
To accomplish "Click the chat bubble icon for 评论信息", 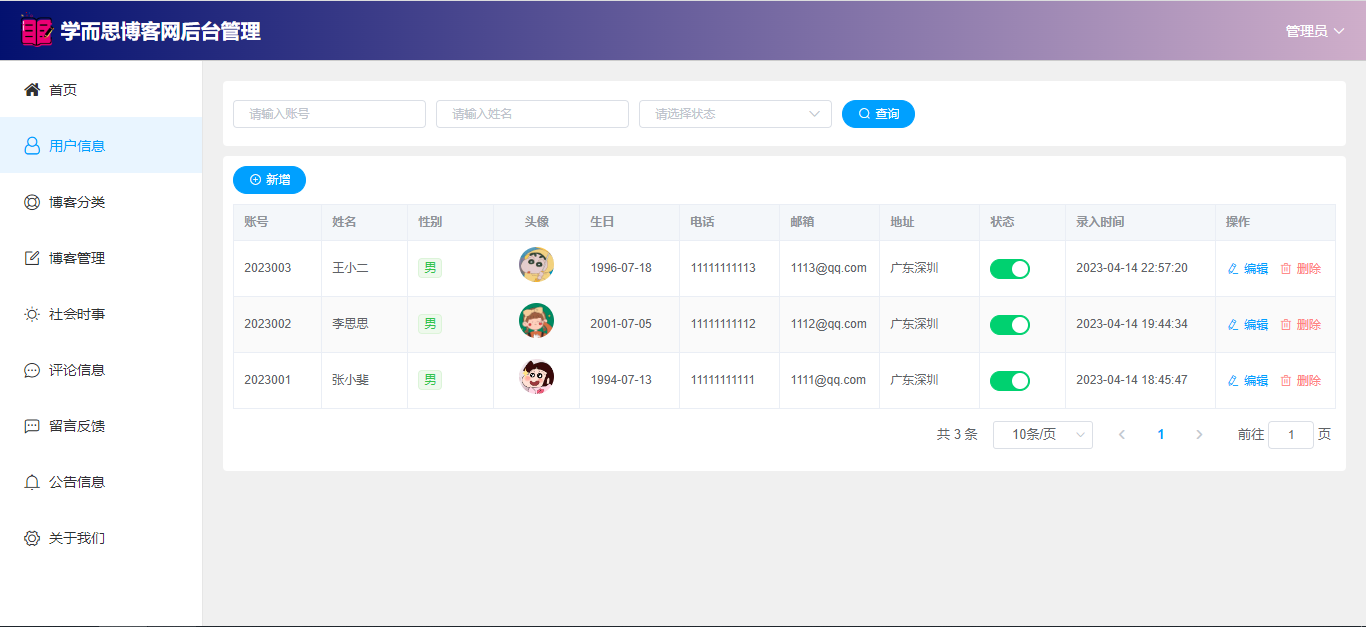I will [x=32, y=370].
